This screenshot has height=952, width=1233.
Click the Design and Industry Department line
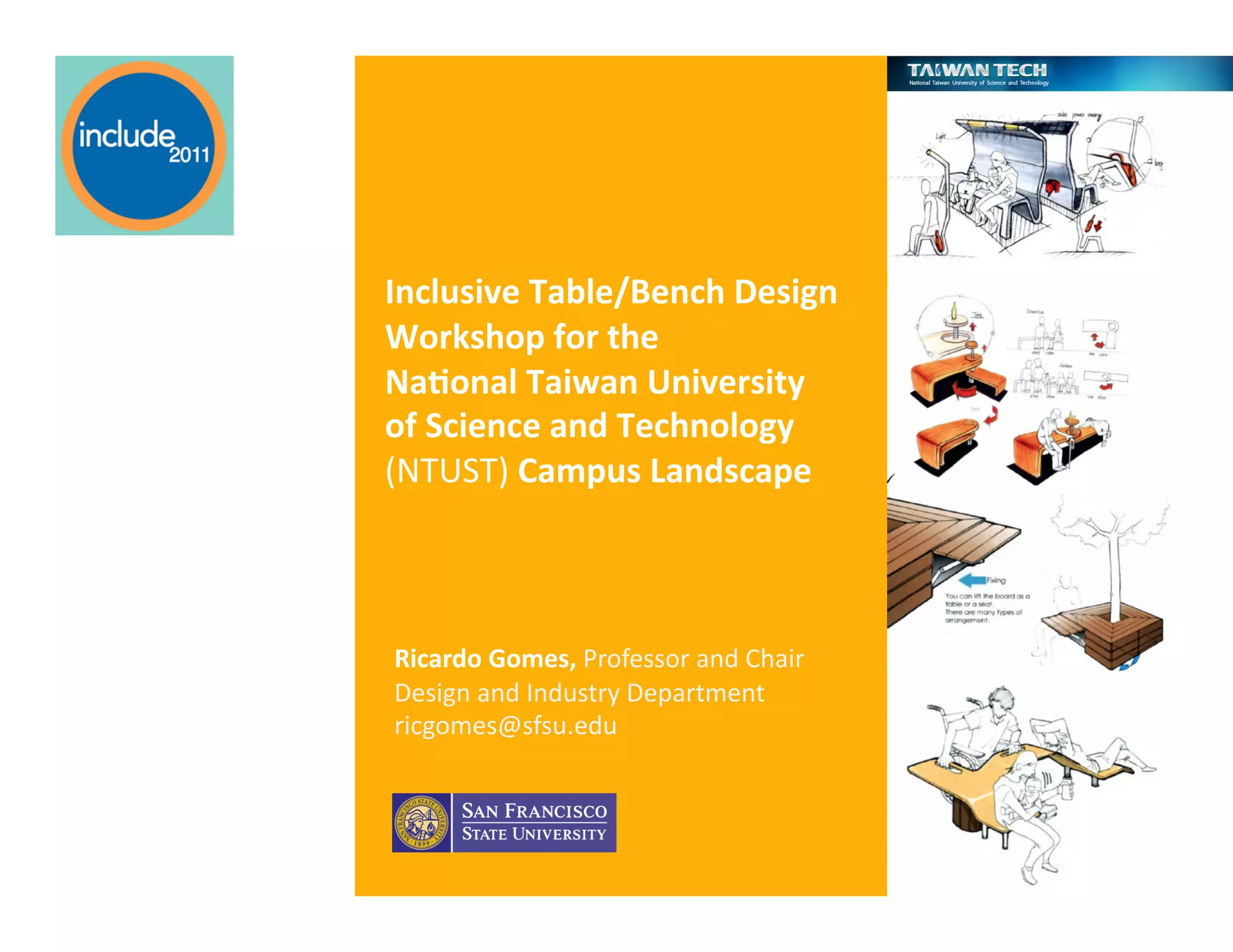(579, 693)
